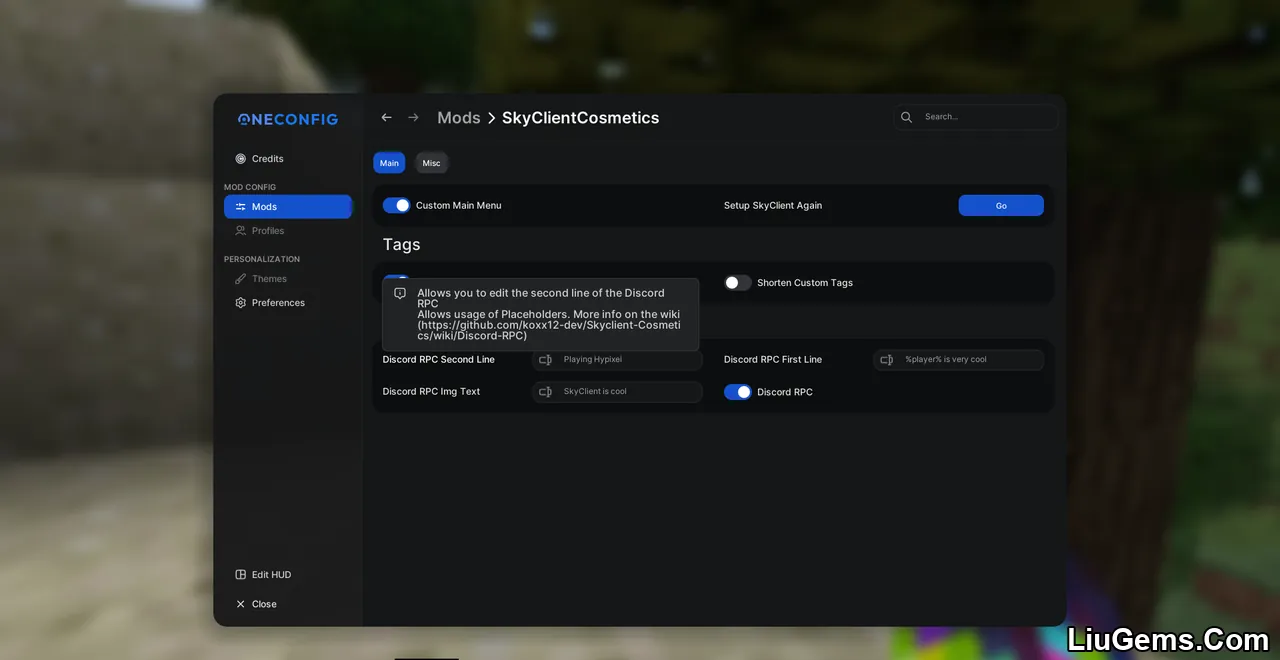The image size is (1280, 660).
Task: Toggle Custom Main Menu switch
Action: click(x=396, y=205)
